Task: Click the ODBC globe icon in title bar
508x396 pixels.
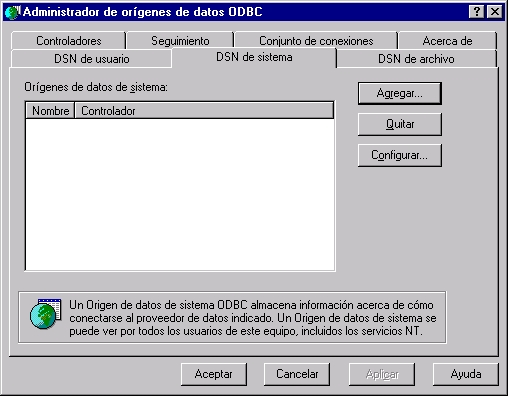Action: pos(12,12)
